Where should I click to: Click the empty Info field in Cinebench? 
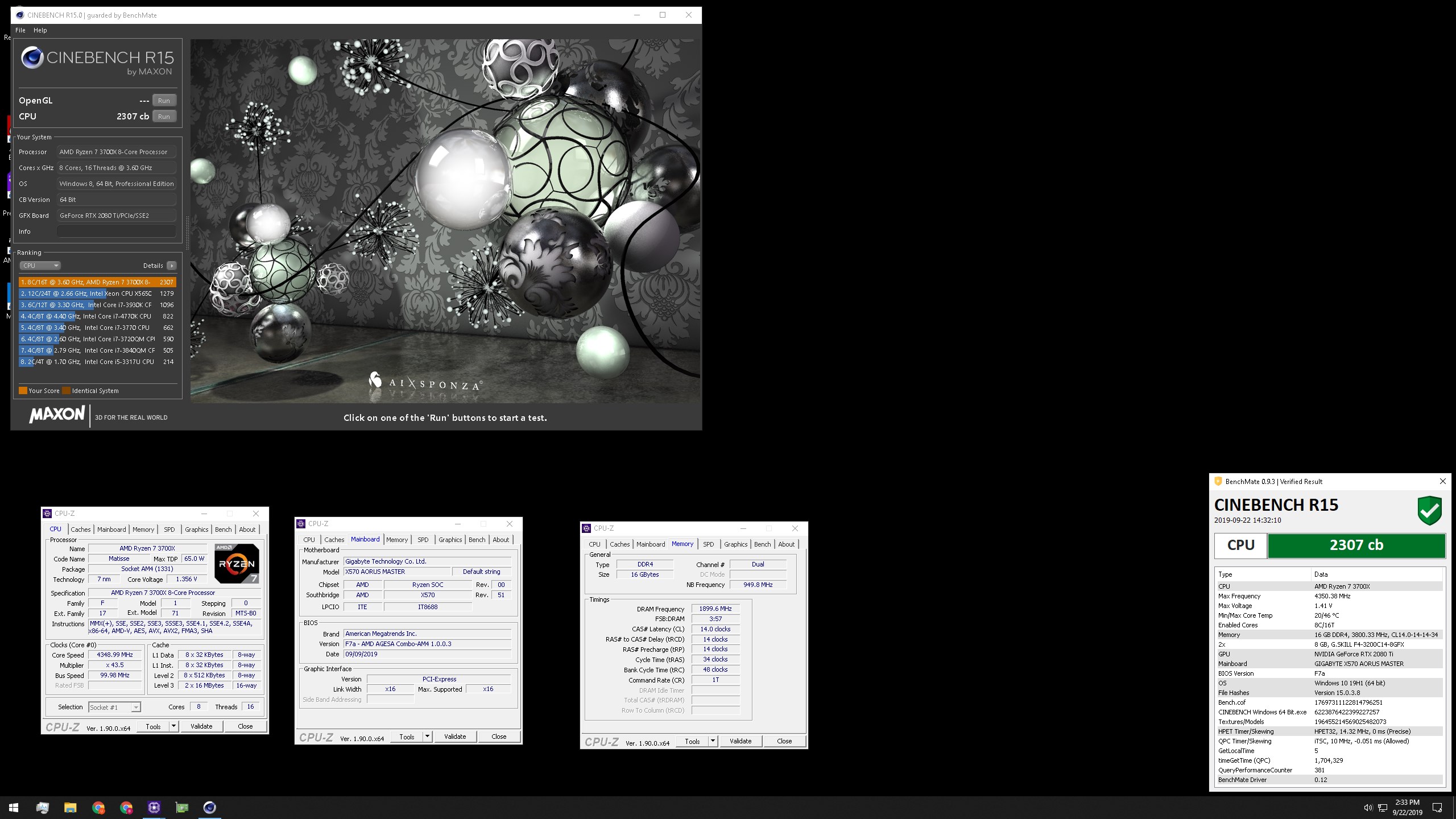pos(116,231)
